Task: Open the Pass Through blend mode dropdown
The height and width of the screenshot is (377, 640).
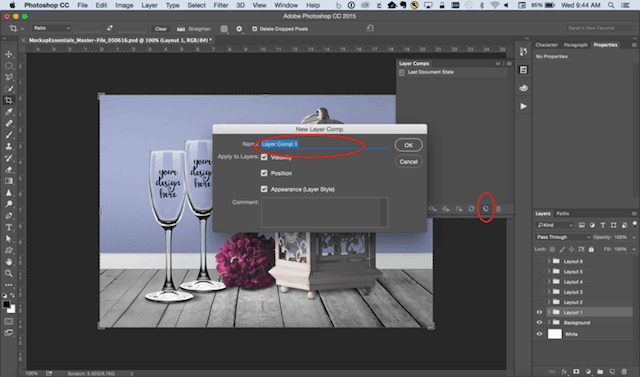Action: [563, 237]
